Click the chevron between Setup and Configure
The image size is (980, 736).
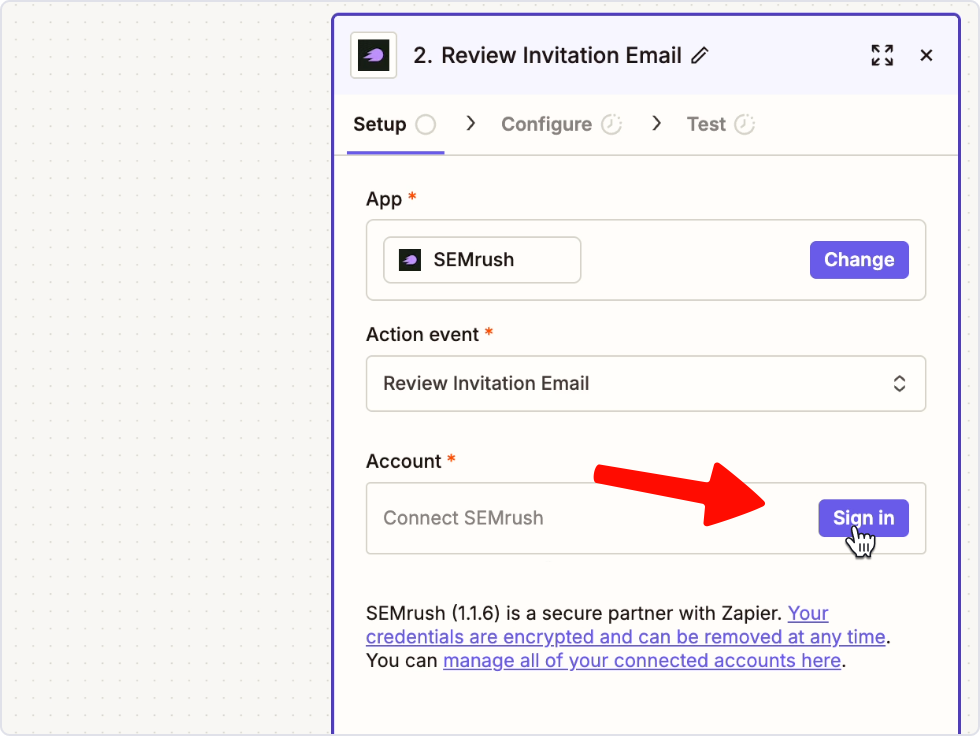(x=471, y=123)
